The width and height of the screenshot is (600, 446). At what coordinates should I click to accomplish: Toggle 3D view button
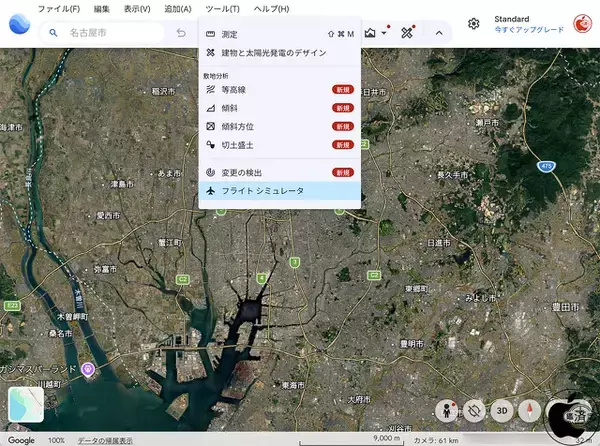point(502,411)
